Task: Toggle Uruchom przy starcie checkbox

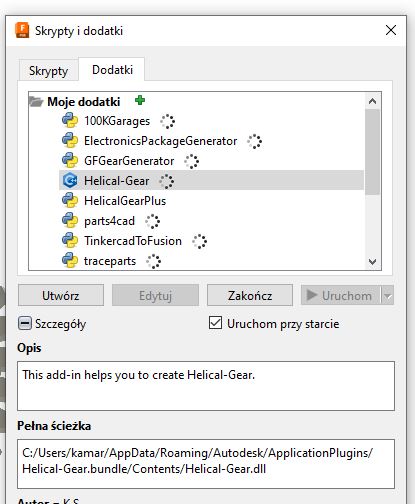Action: [215, 323]
